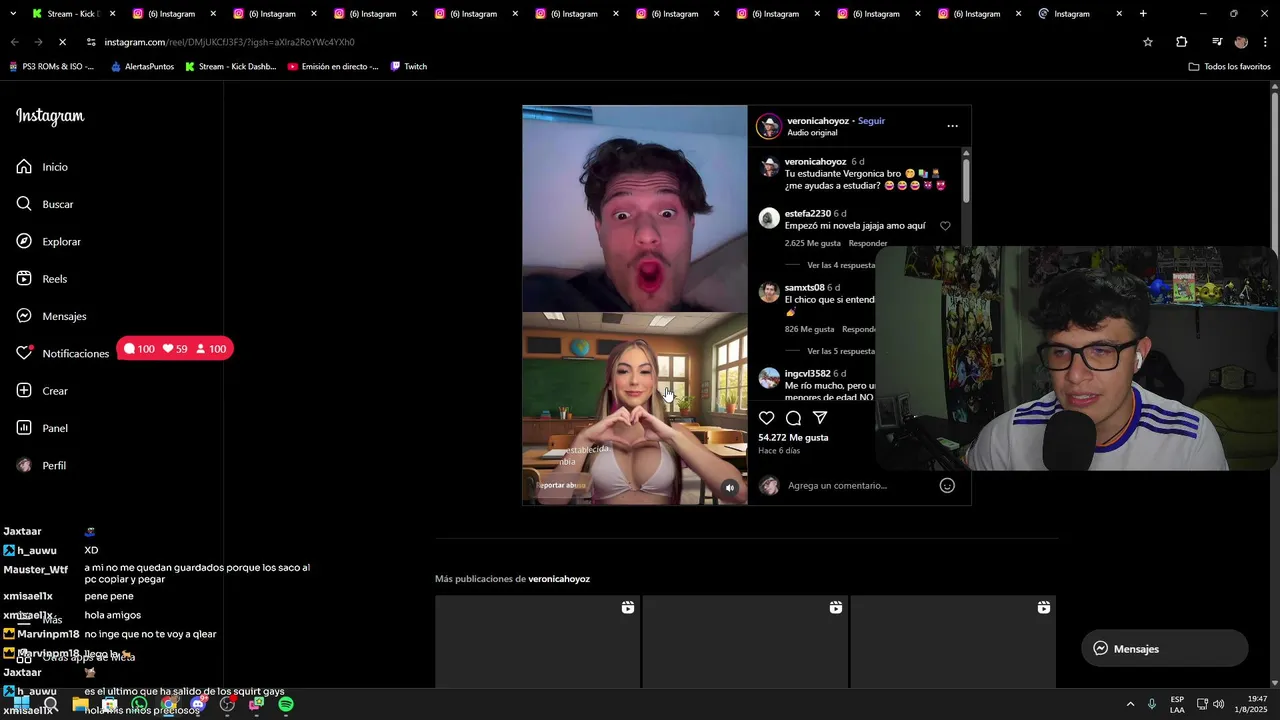This screenshot has width=1280, height=720.
Task: Follow veronicahoyoz with Seguir
Action: [x=871, y=121]
